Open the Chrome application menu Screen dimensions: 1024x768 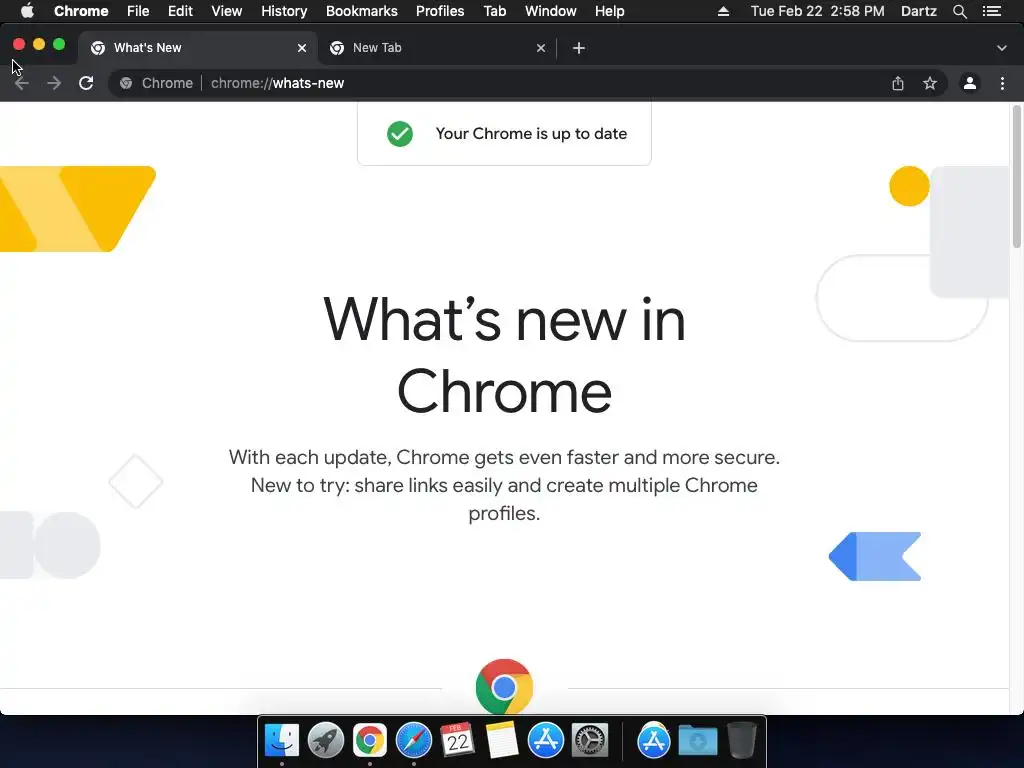(x=81, y=11)
